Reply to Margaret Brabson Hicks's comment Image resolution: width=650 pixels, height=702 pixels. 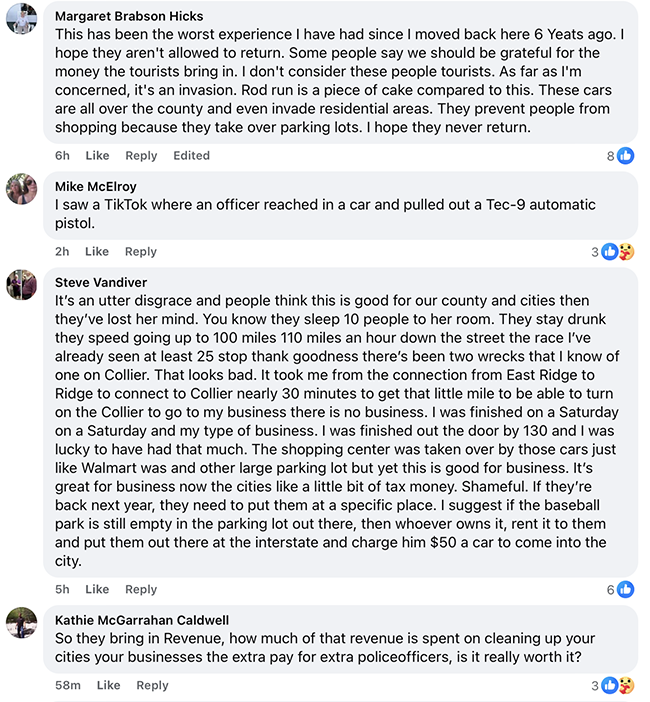(141, 156)
